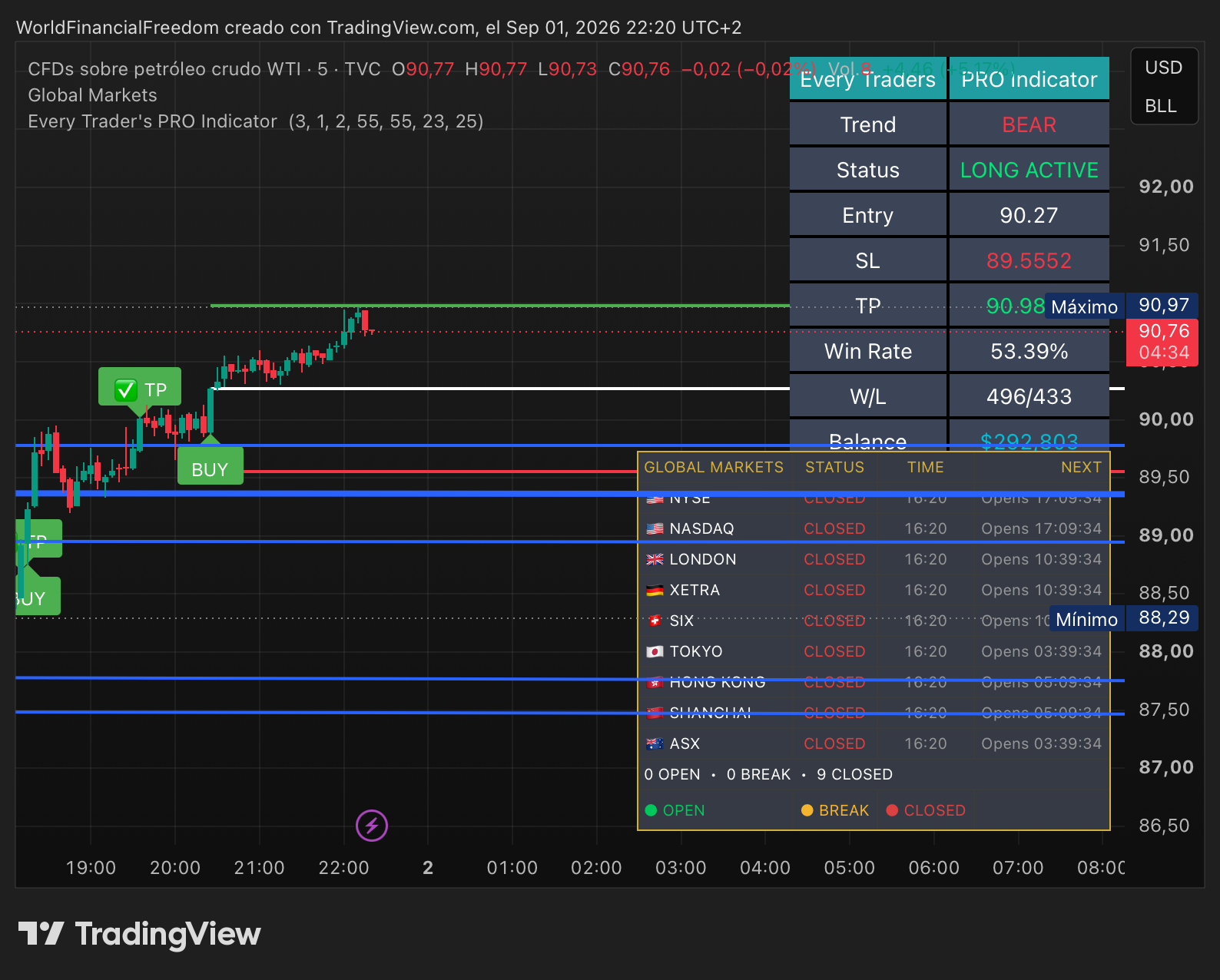Click the Máximo price label
The width and height of the screenshot is (1220, 980).
(x=1084, y=306)
